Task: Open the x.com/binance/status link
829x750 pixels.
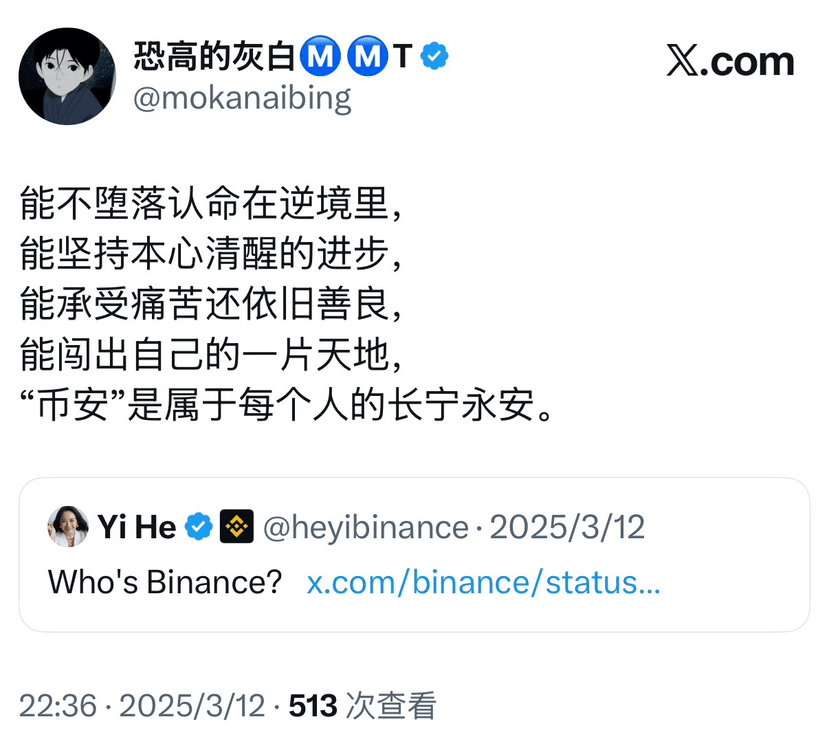Action: pyautogui.click(x=483, y=582)
